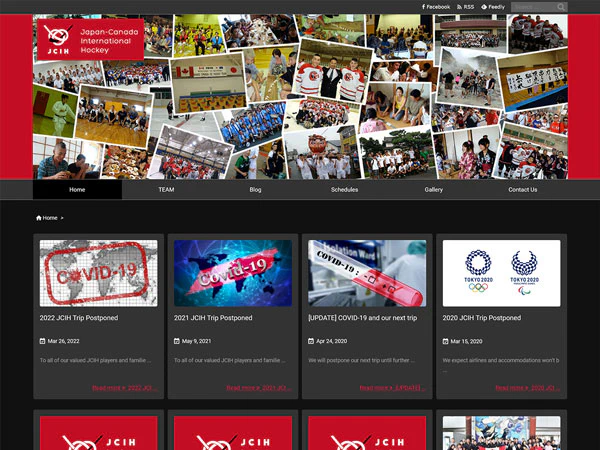Select the Home navigation tab
The height and width of the screenshot is (450, 600).
(x=77, y=189)
